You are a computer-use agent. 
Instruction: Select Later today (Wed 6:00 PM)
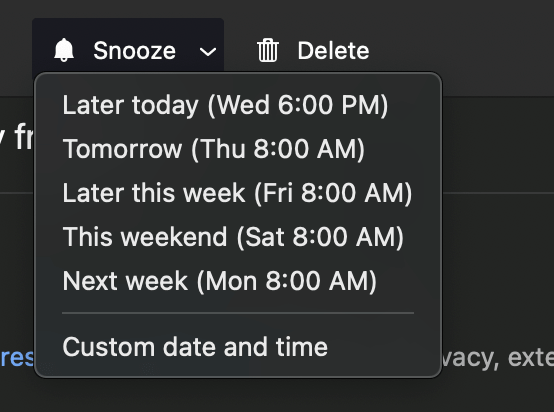point(238,105)
